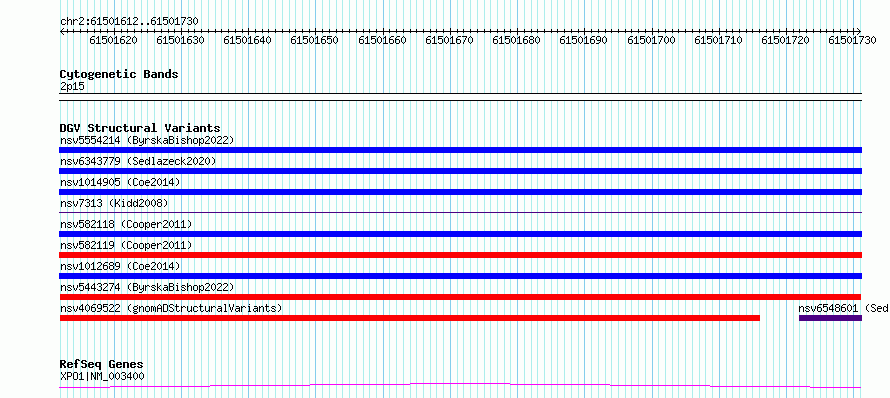The image size is (890, 398).
Task: Select the blue bar under nsv582118
Action: 460,234
